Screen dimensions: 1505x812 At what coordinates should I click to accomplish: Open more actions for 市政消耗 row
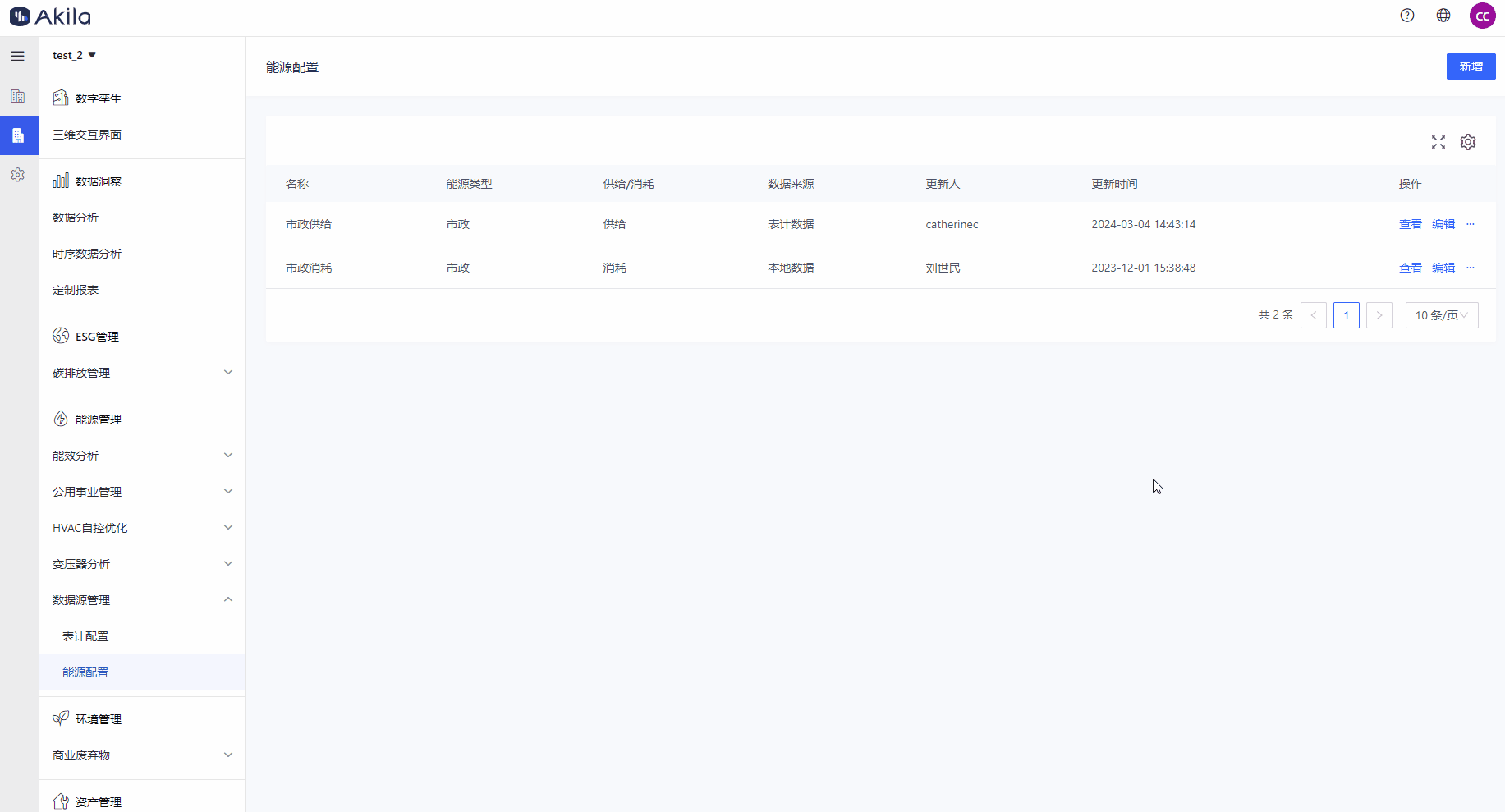1471,268
